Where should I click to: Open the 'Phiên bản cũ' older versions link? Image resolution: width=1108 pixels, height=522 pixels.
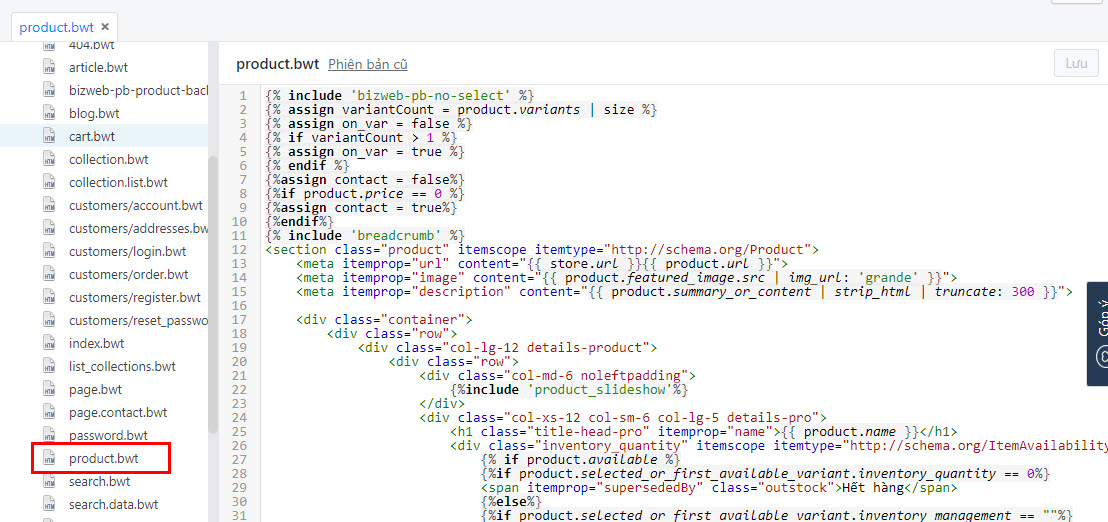[x=367, y=64]
